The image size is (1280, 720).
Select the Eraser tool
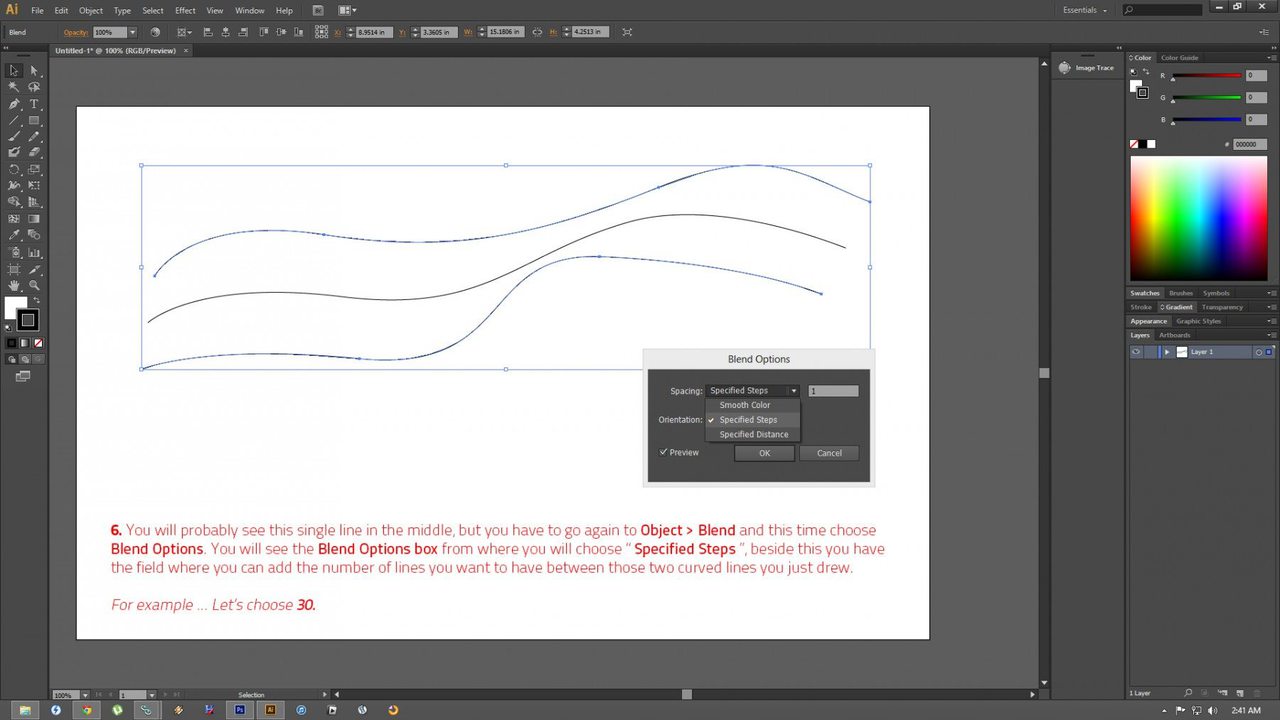click(34, 153)
